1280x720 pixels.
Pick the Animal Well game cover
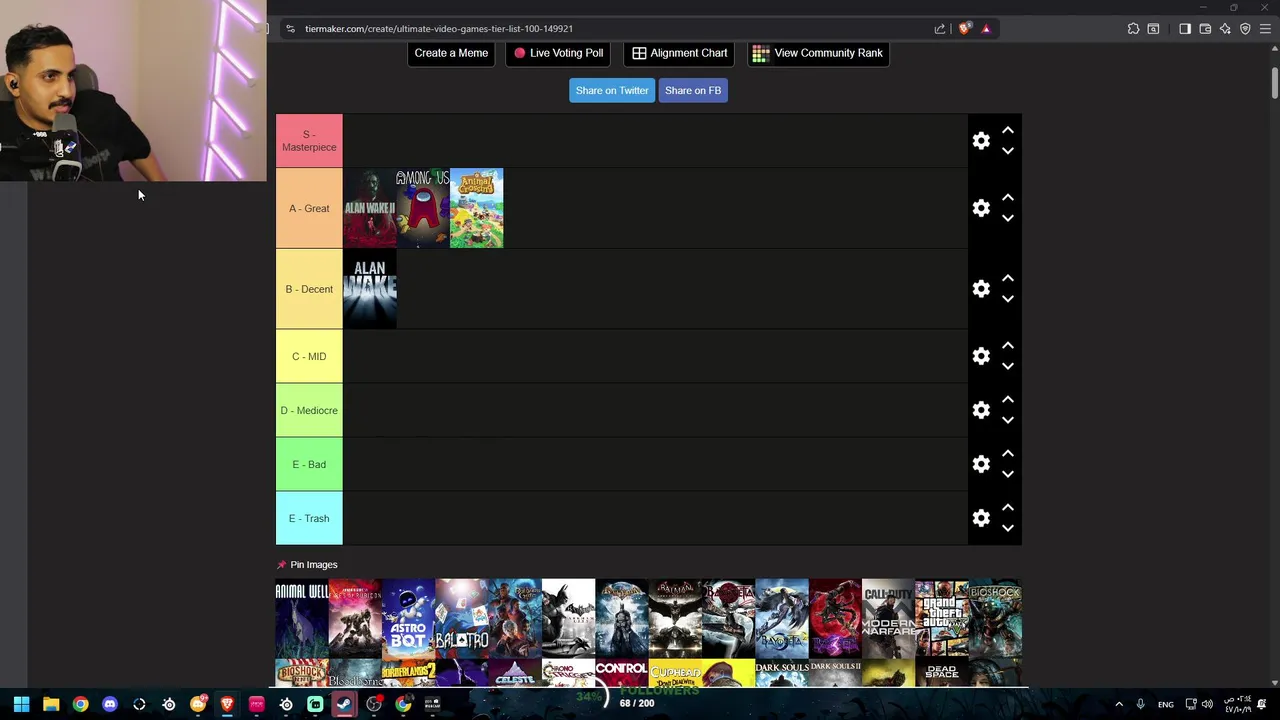click(x=302, y=619)
